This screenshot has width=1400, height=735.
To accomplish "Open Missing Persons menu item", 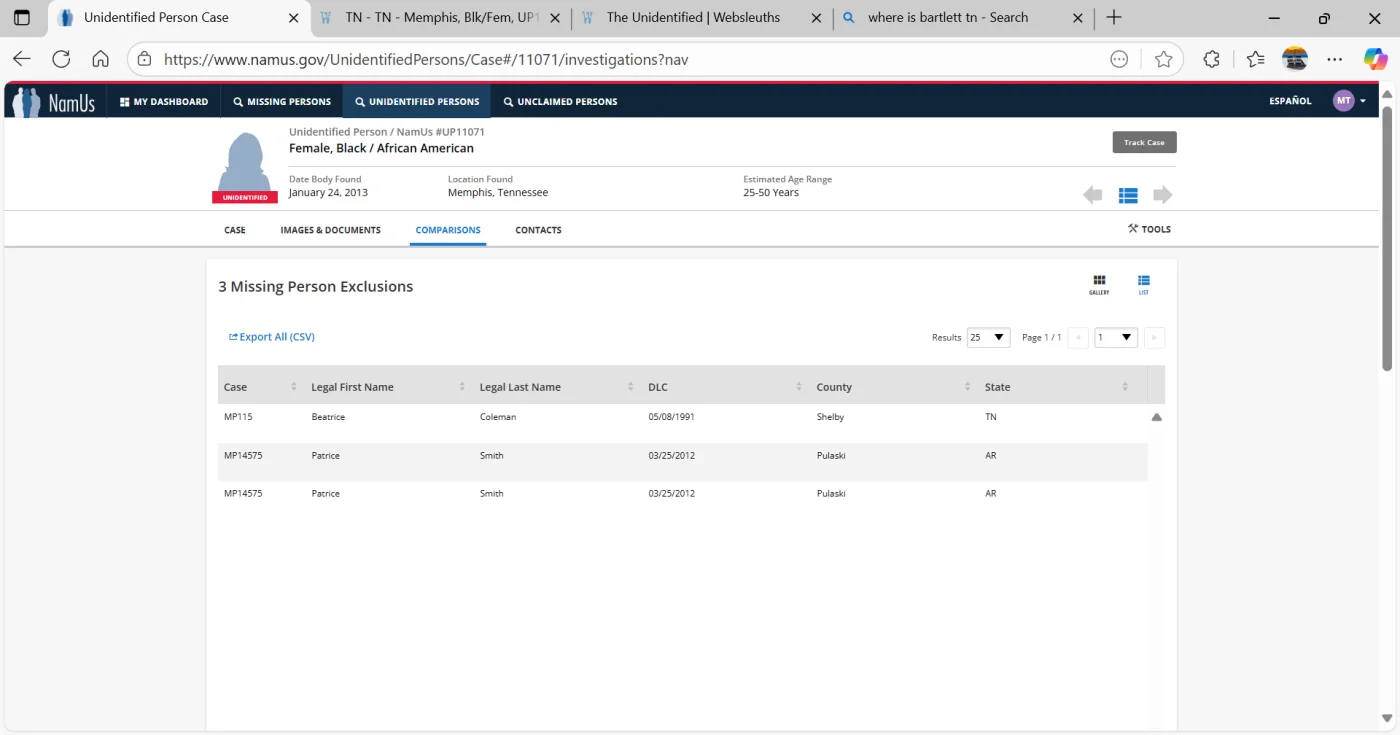I will click(282, 101).
